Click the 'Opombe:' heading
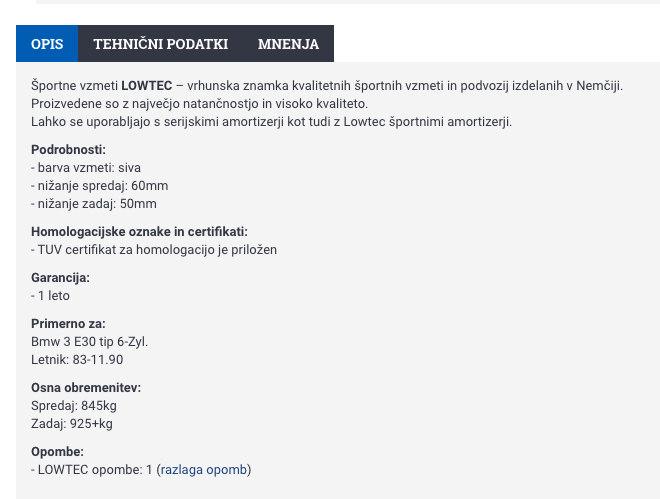 (x=57, y=452)
